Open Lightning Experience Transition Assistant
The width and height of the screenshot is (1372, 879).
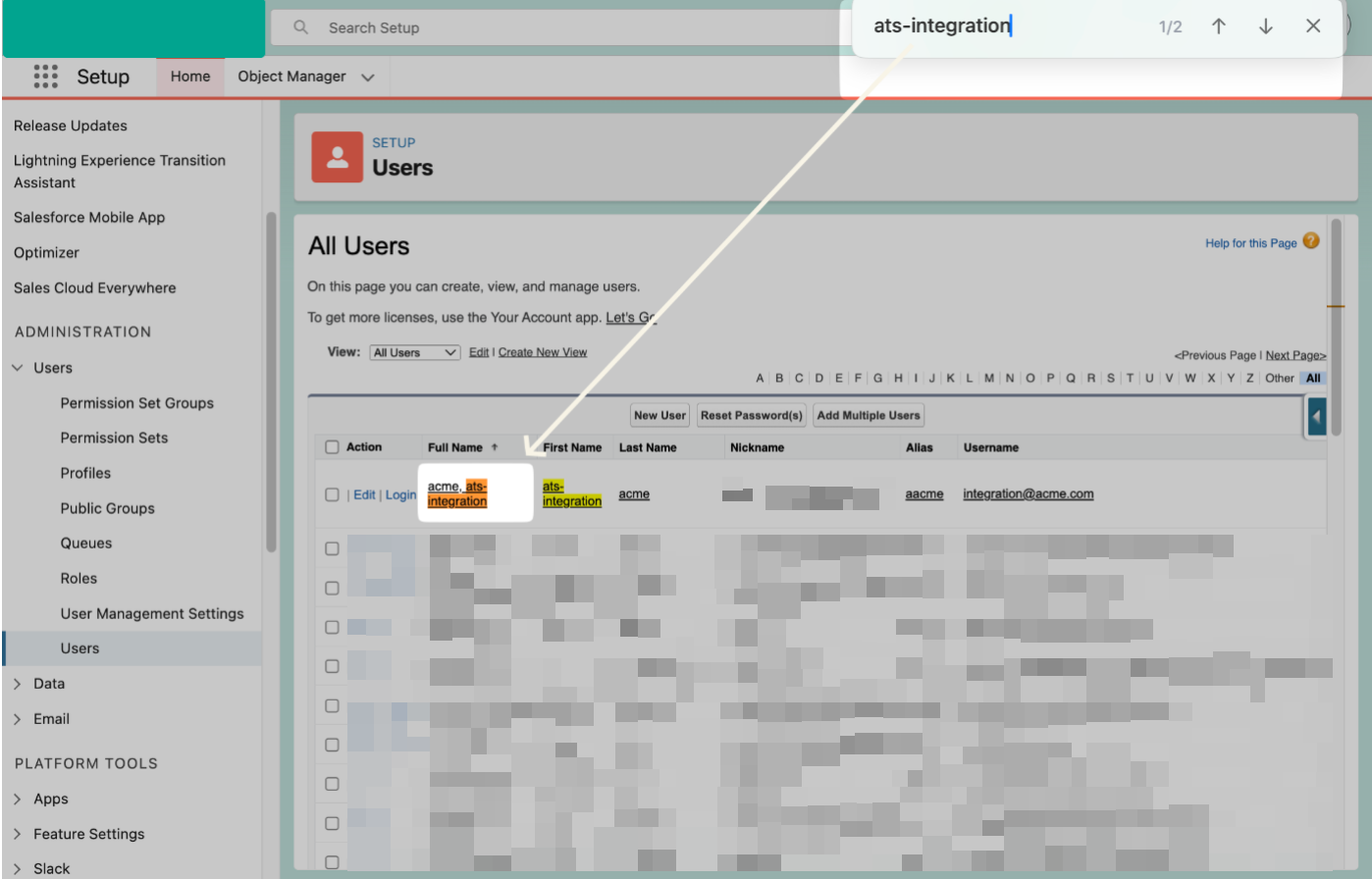tap(120, 172)
